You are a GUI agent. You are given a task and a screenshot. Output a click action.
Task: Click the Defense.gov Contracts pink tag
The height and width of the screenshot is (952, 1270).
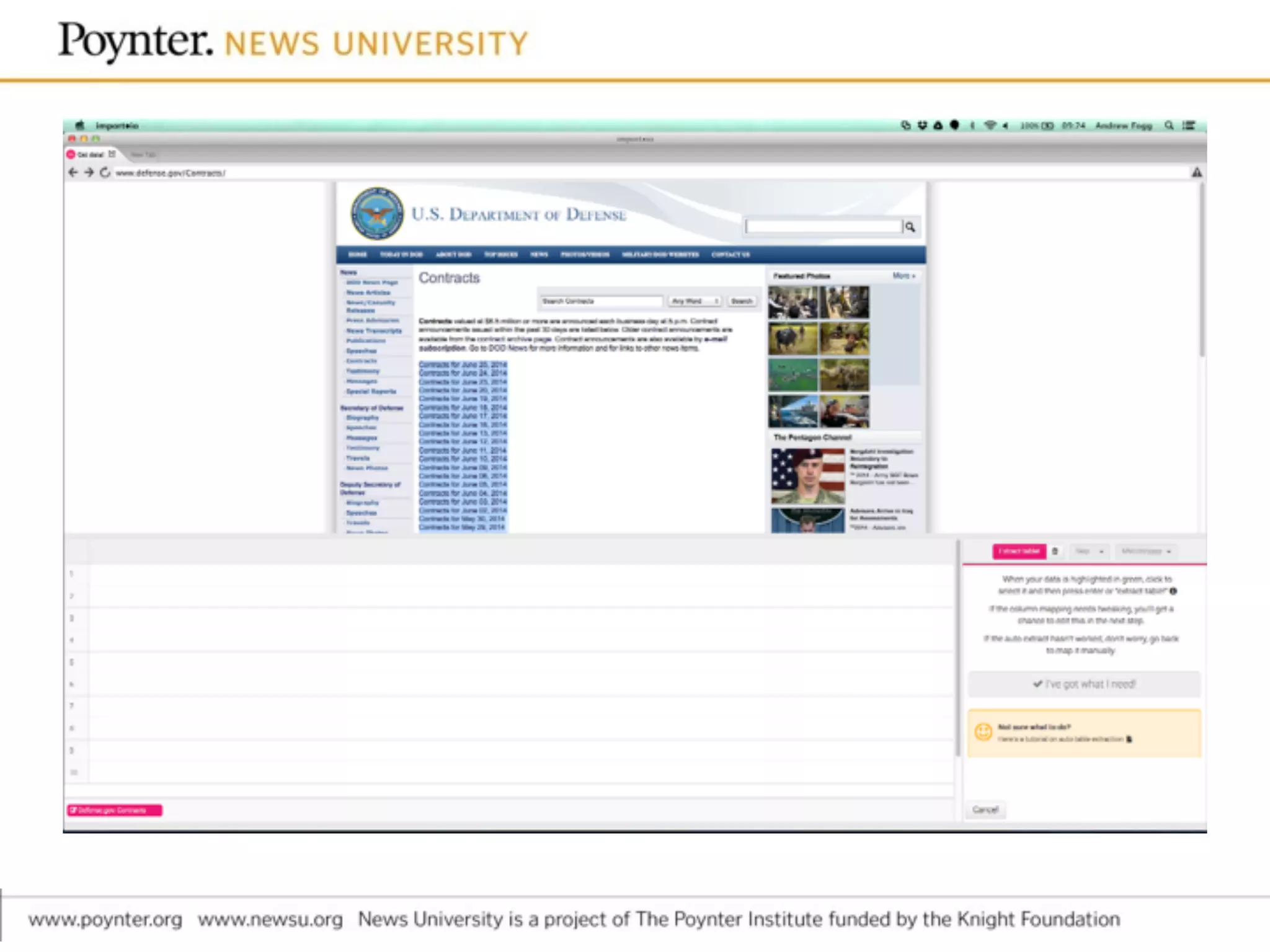tap(114, 810)
